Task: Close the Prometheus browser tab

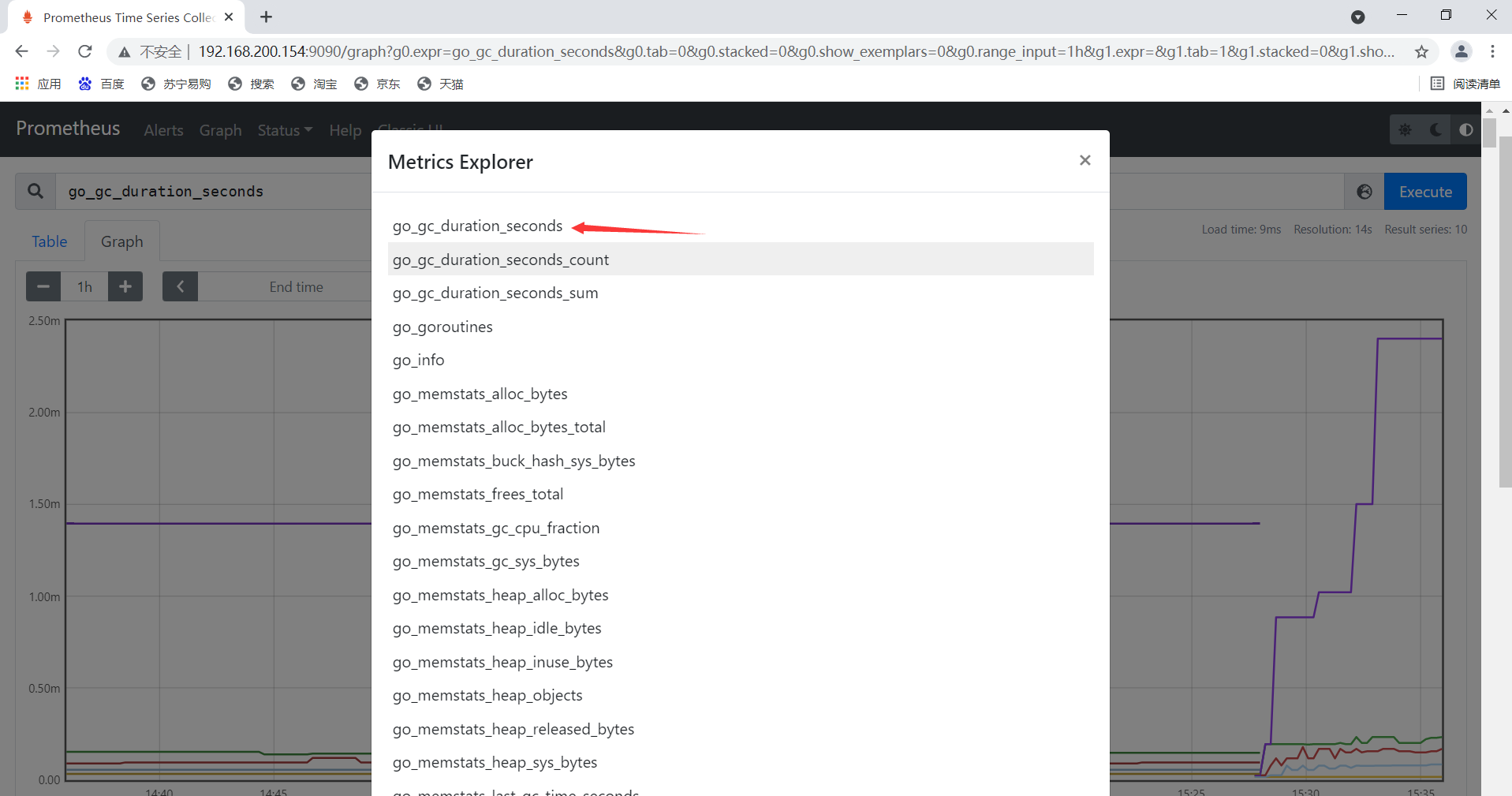Action: [x=229, y=17]
